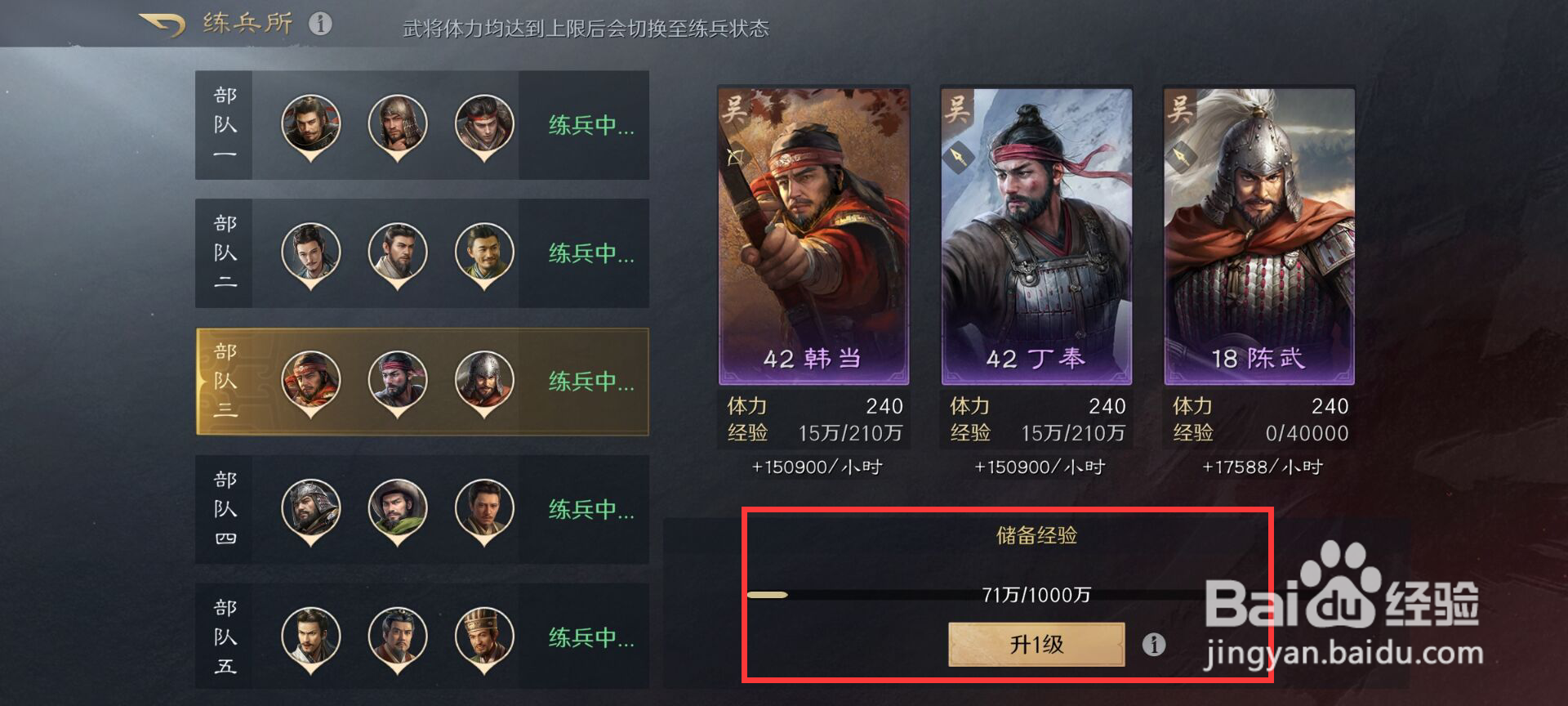Screen dimensions: 1568x706
Task: Click 练兵中 status of 部队一
Action: click(591, 125)
